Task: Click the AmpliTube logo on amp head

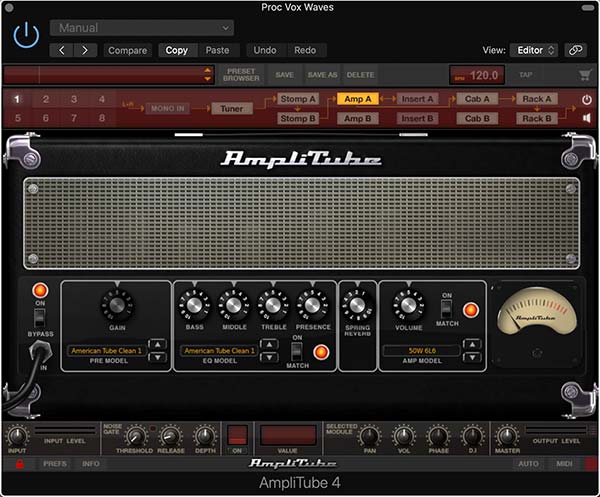Action: (x=301, y=159)
